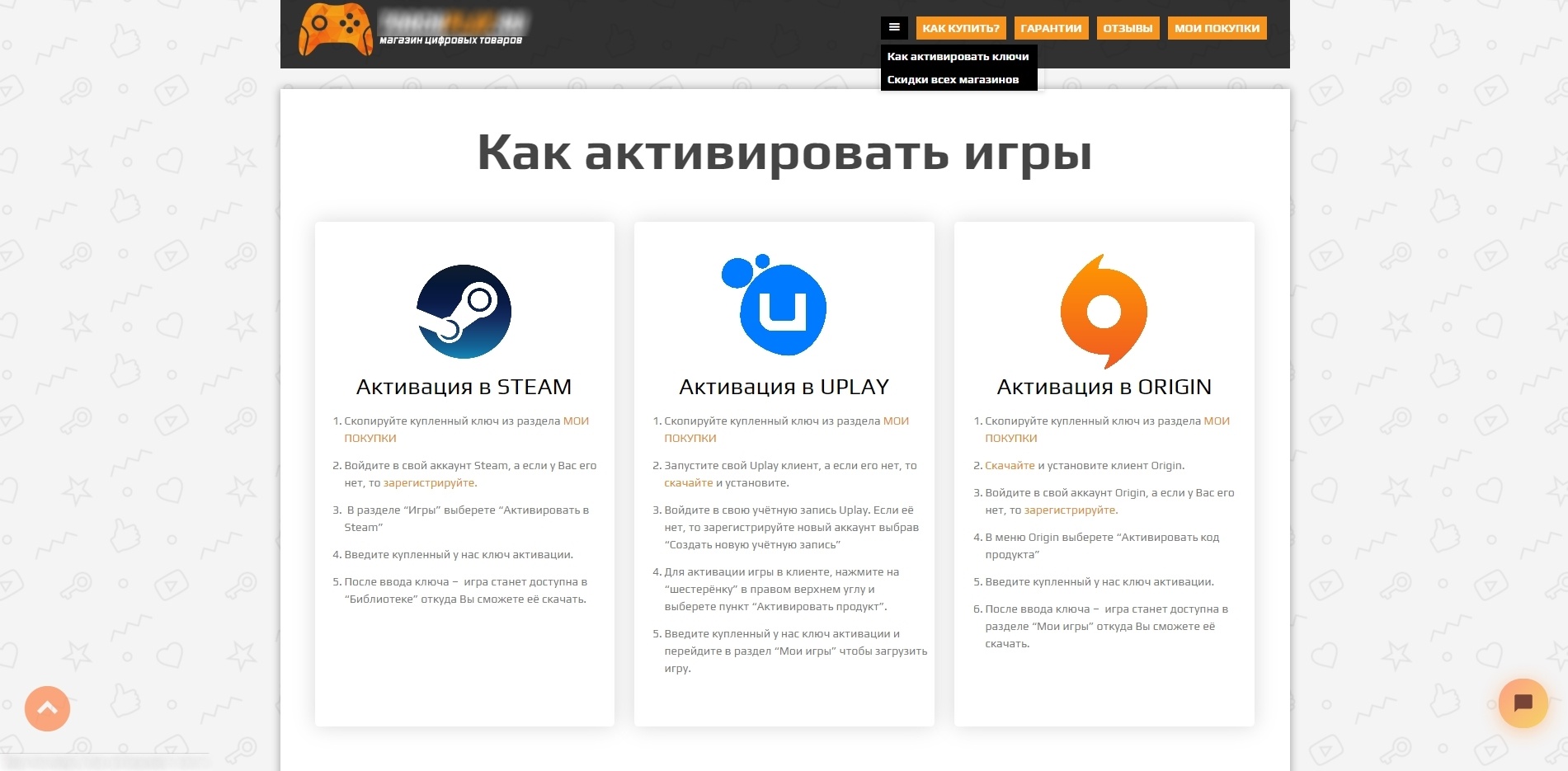This screenshot has height=771, width=1568.
Task: Click Origin step 'установите клиент Origin'
Action: [1085, 466]
